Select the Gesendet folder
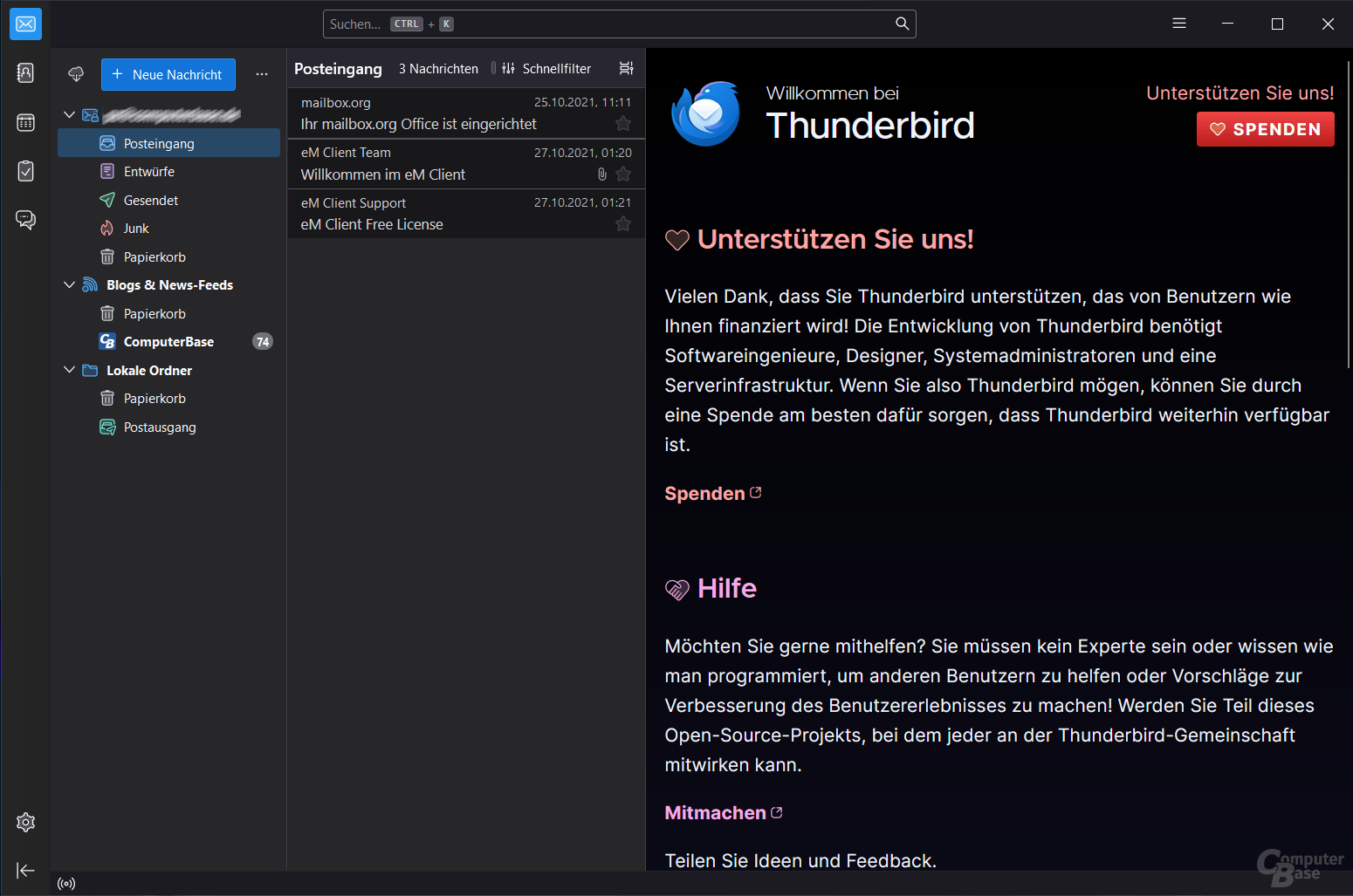The height and width of the screenshot is (896, 1353). tap(168, 200)
